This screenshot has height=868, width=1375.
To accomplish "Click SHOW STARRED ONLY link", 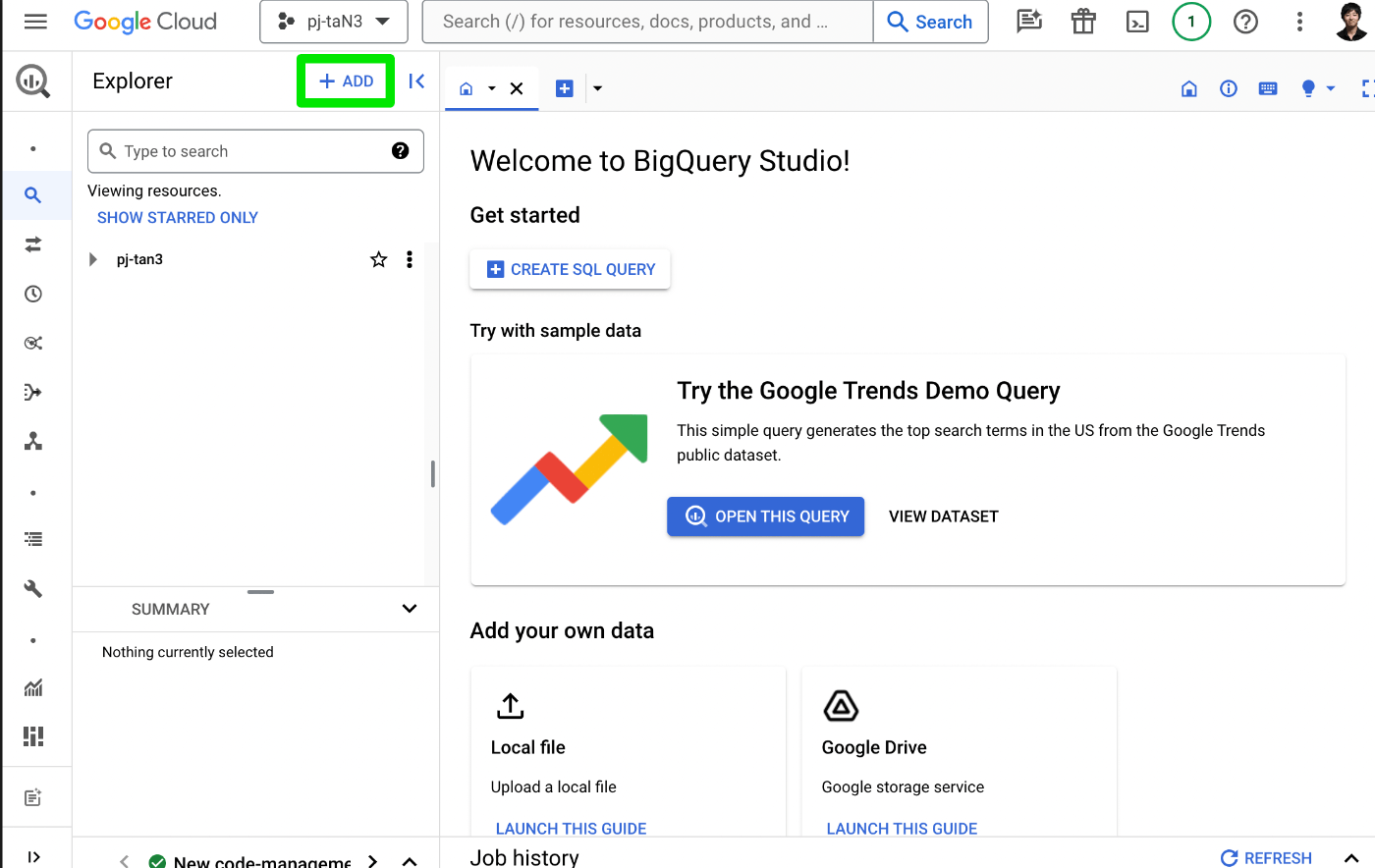I will coord(178,218).
